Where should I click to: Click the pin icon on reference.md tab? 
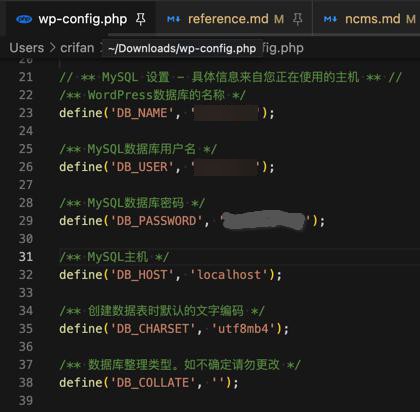pyautogui.click(x=297, y=19)
